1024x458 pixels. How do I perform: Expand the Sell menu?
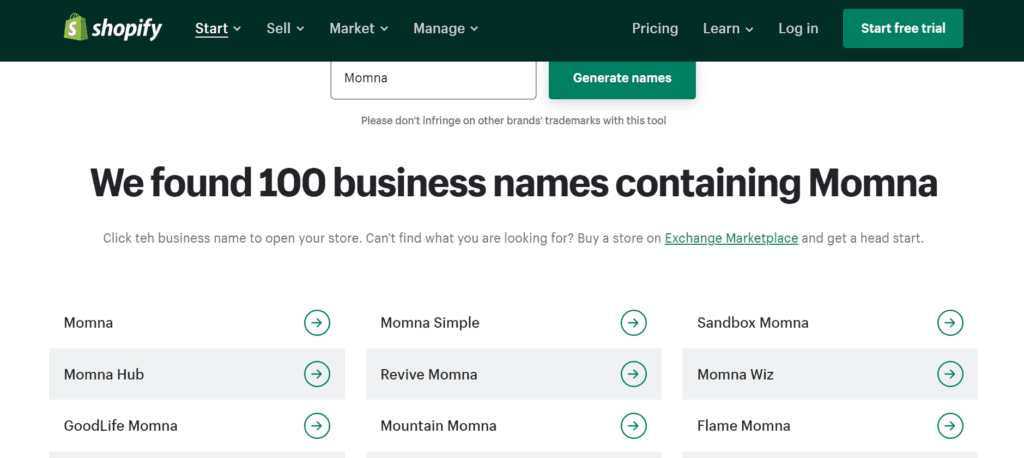285,29
